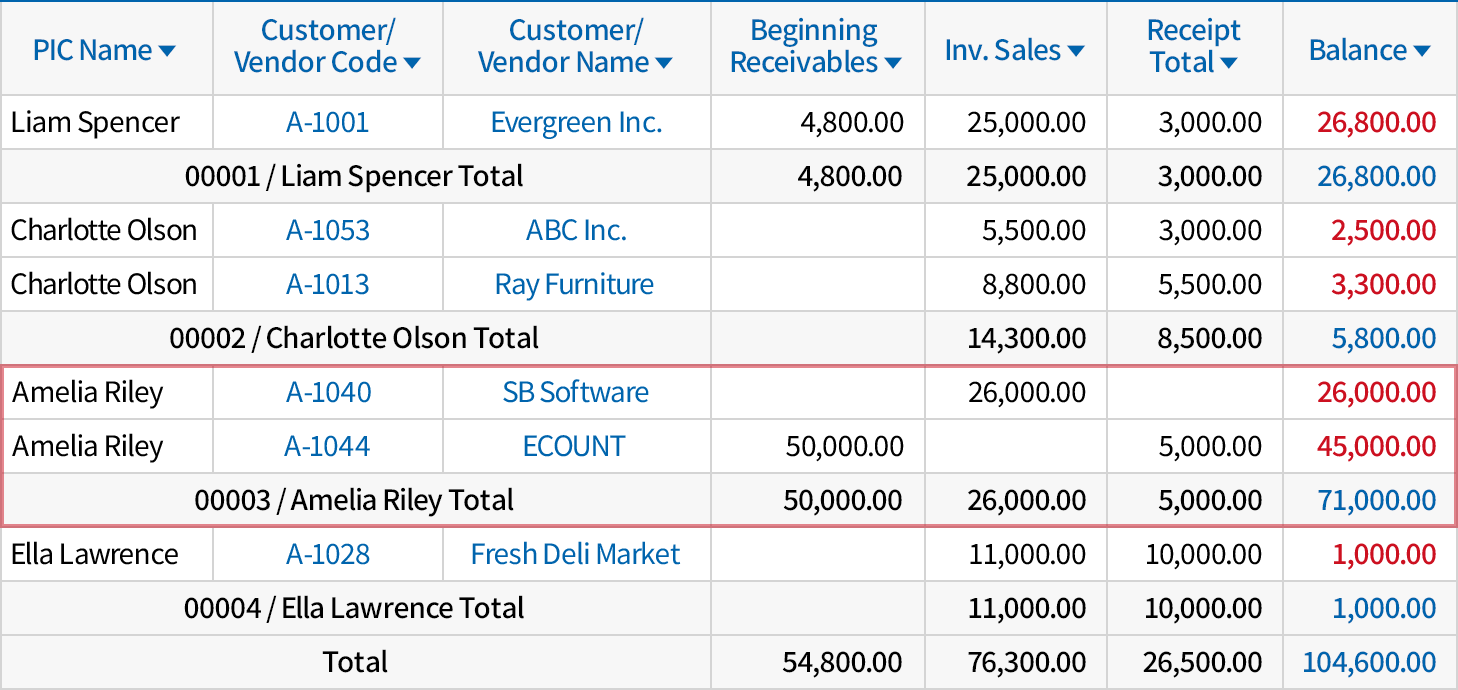Click customer code A-1040

[328, 393]
